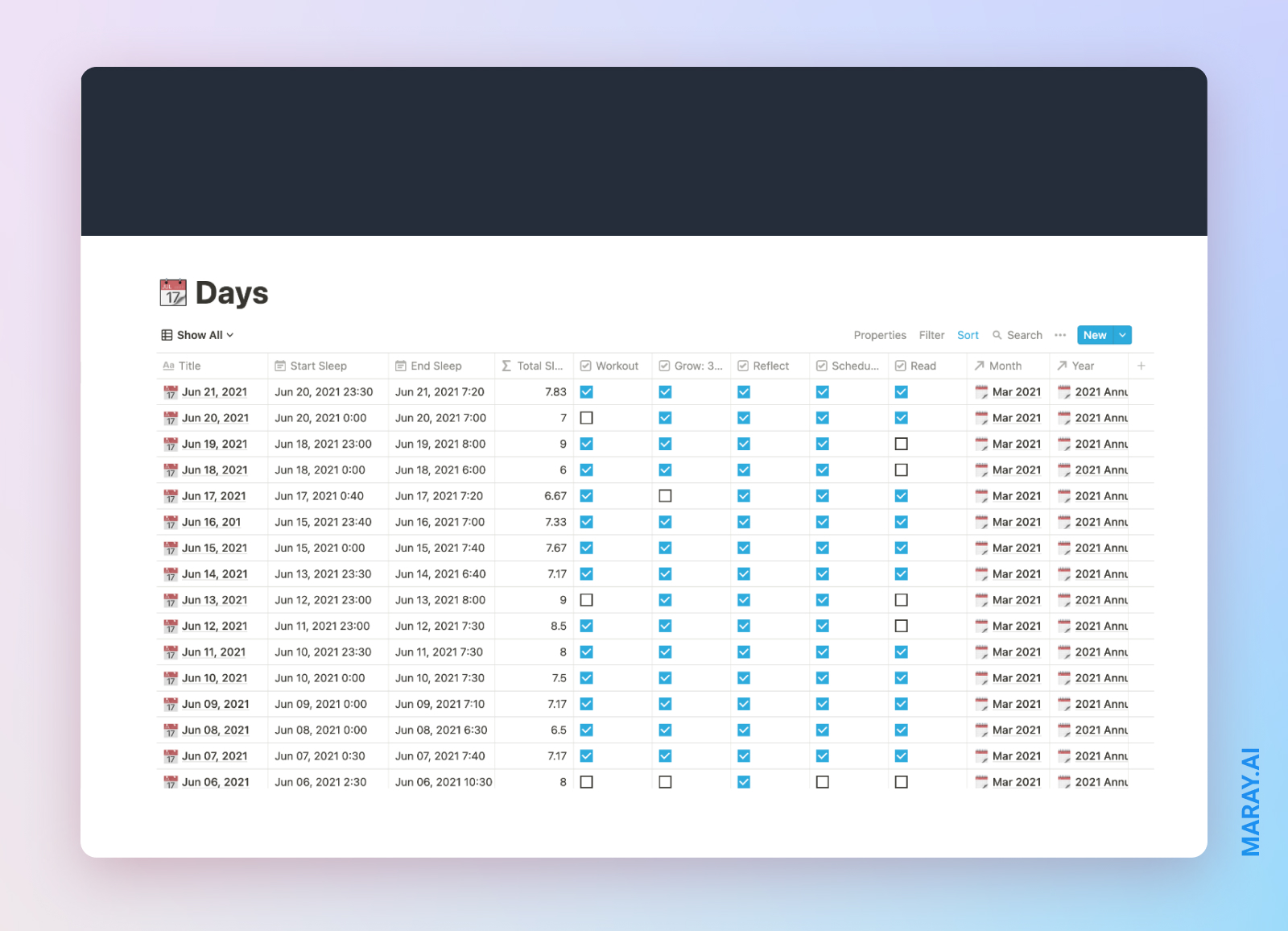1288x931 pixels.
Task: Click the Search label in the toolbar
Action: tap(1025, 335)
